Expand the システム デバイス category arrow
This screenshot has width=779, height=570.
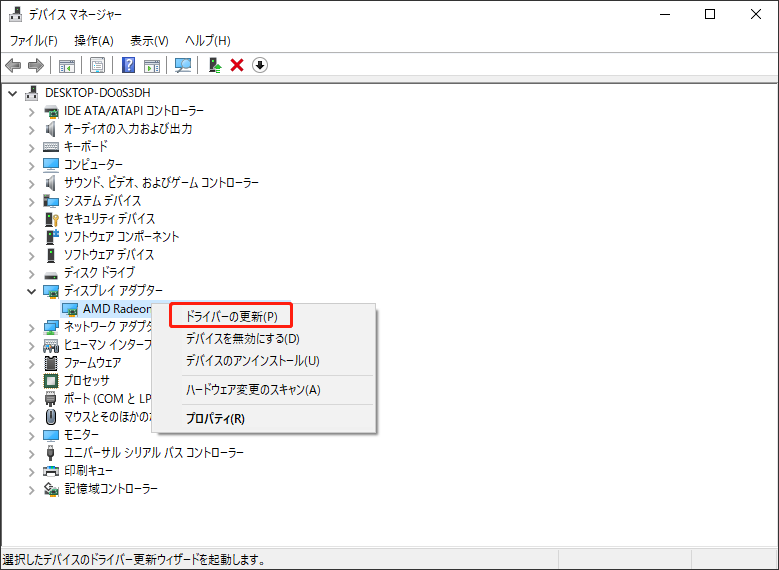pos(32,201)
